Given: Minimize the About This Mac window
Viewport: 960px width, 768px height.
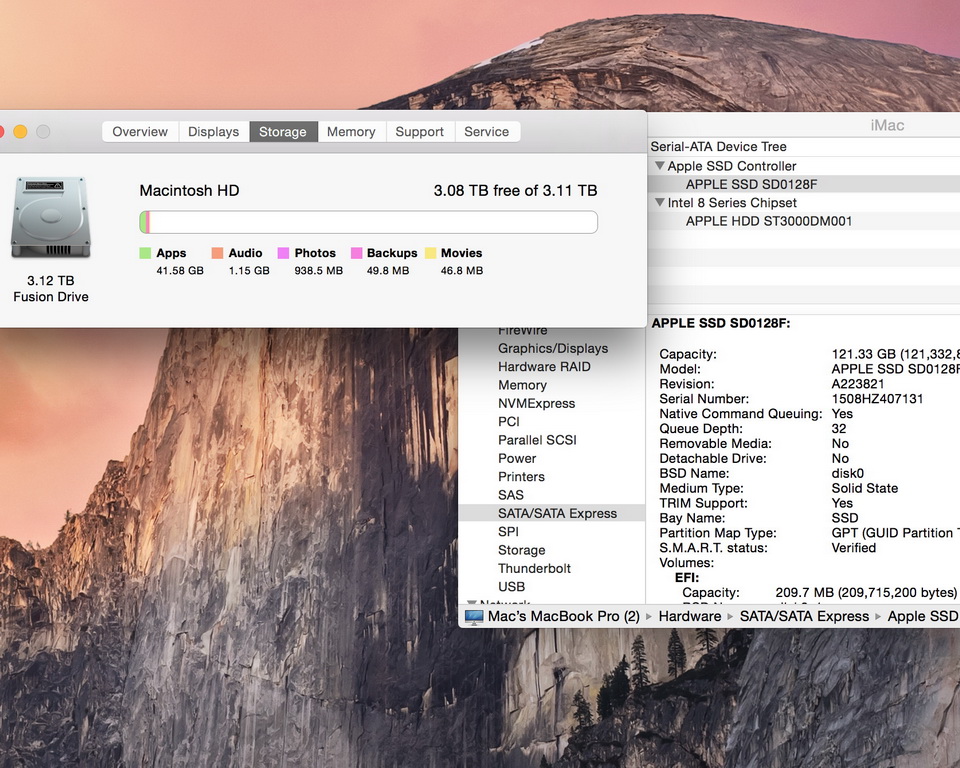Looking at the screenshot, I should (20, 132).
